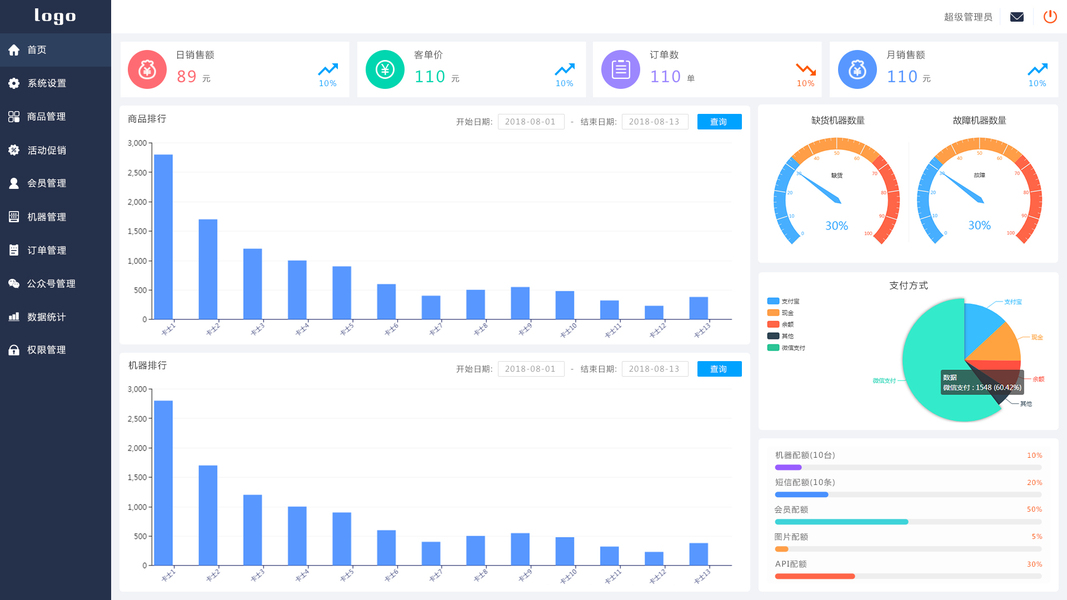
Task: Click the 缺货机器数量 gauge needle
Action: tap(819, 188)
